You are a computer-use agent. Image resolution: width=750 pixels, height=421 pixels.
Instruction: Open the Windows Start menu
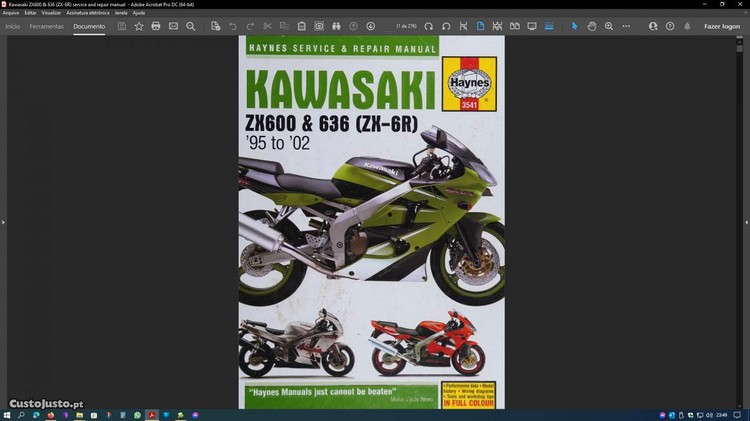click(x=8, y=414)
